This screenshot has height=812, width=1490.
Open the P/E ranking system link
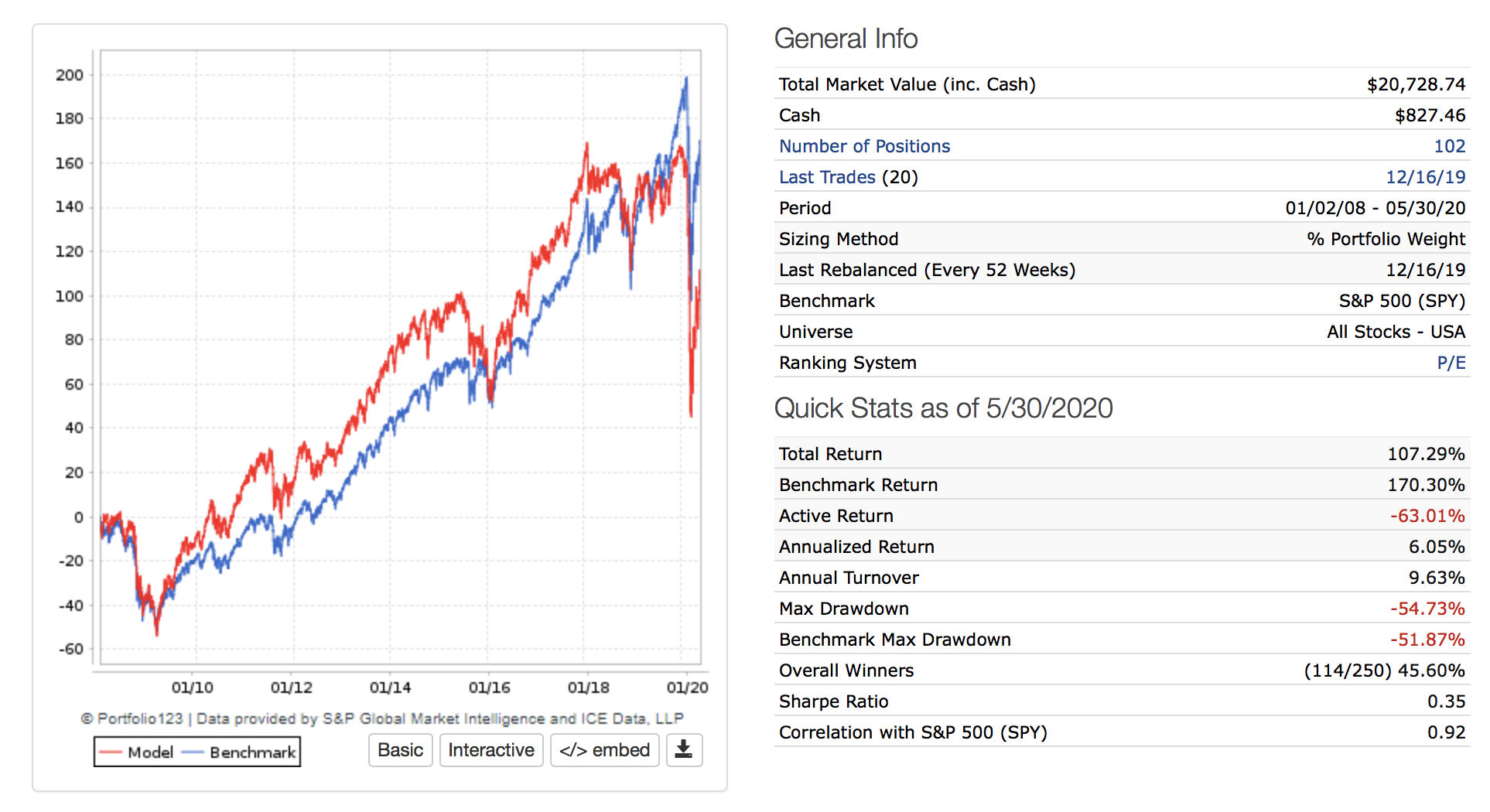(x=1451, y=363)
